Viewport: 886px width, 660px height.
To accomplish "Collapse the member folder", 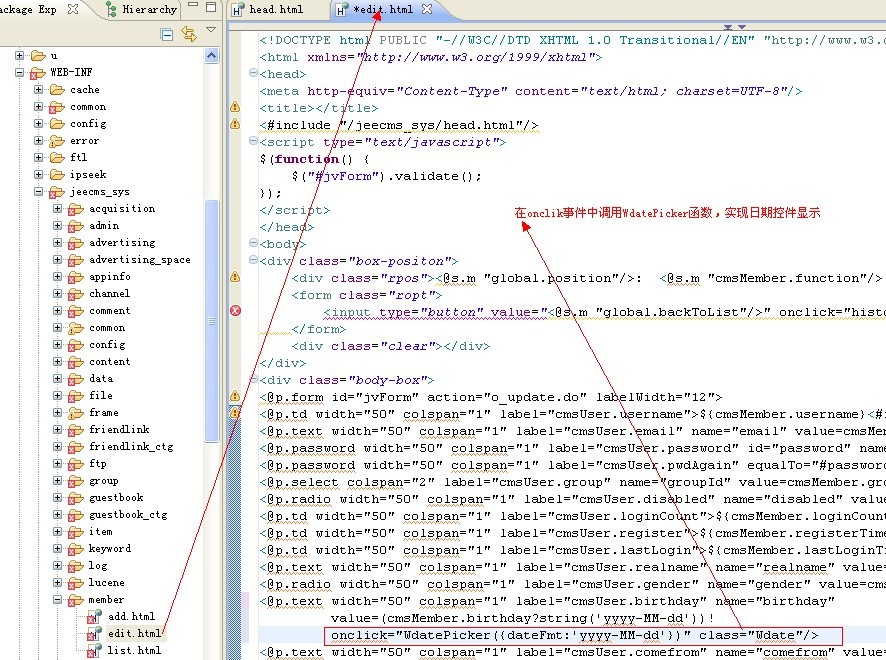I will (57, 599).
